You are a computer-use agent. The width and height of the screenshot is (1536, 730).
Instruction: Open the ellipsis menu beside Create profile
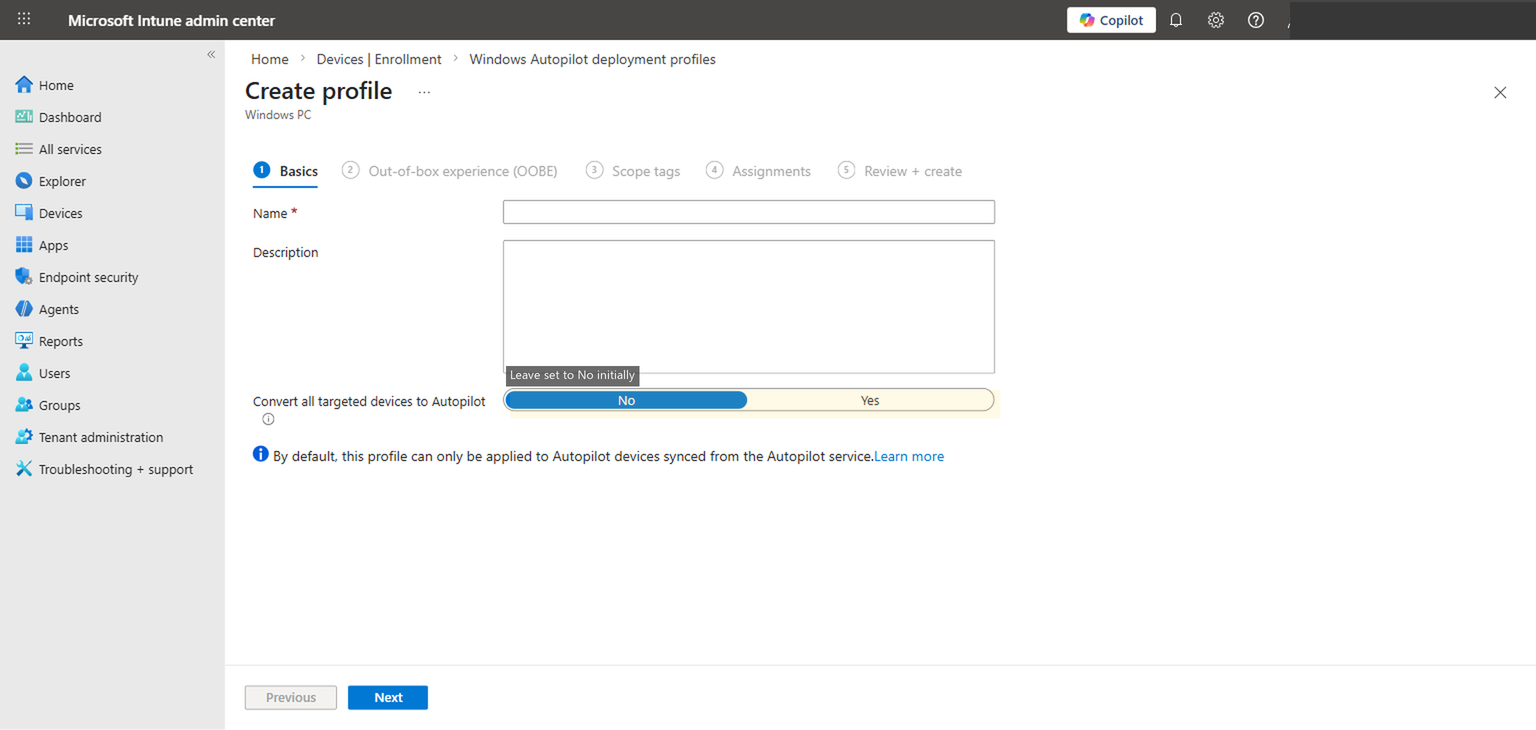(x=423, y=91)
